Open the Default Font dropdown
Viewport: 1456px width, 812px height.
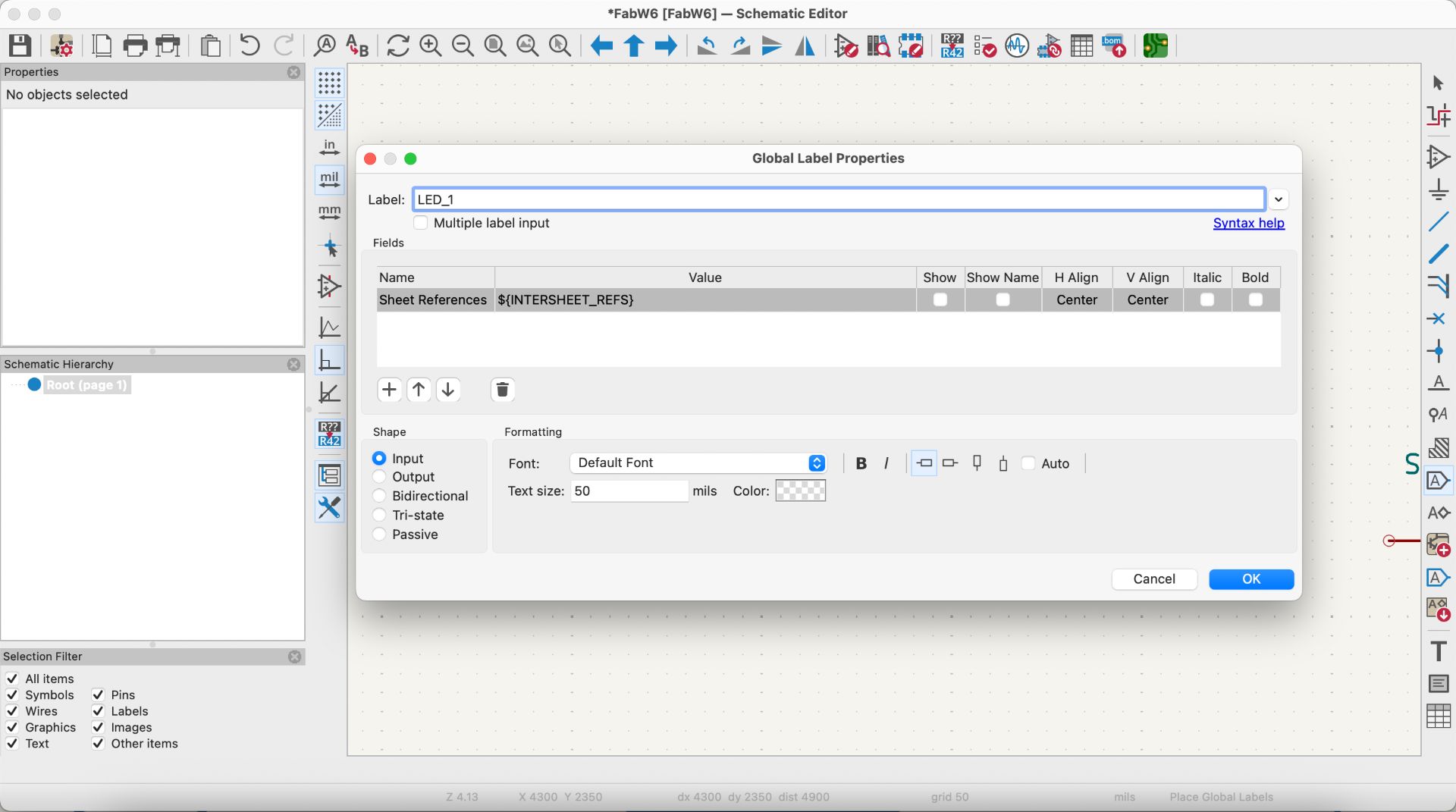698,463
